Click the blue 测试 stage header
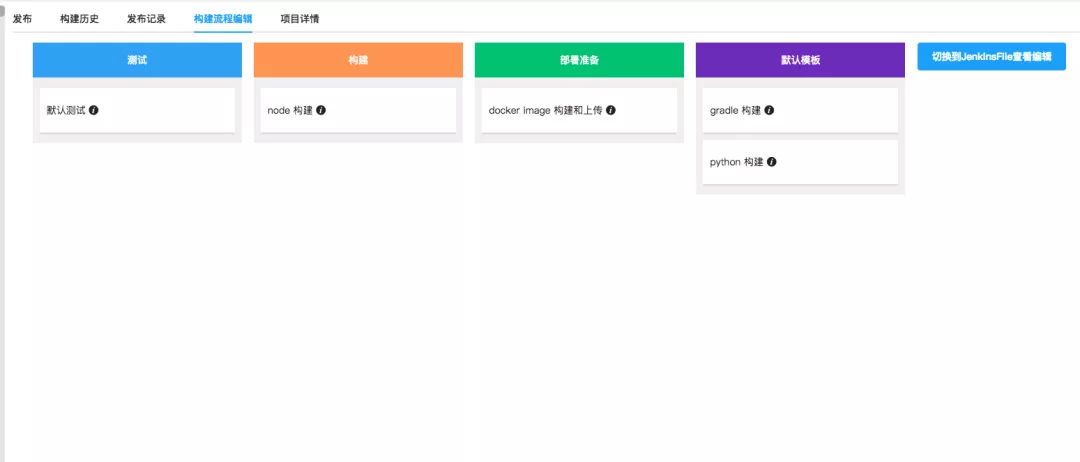Viewport: 1080px width, 462px height. coord(137,60)
